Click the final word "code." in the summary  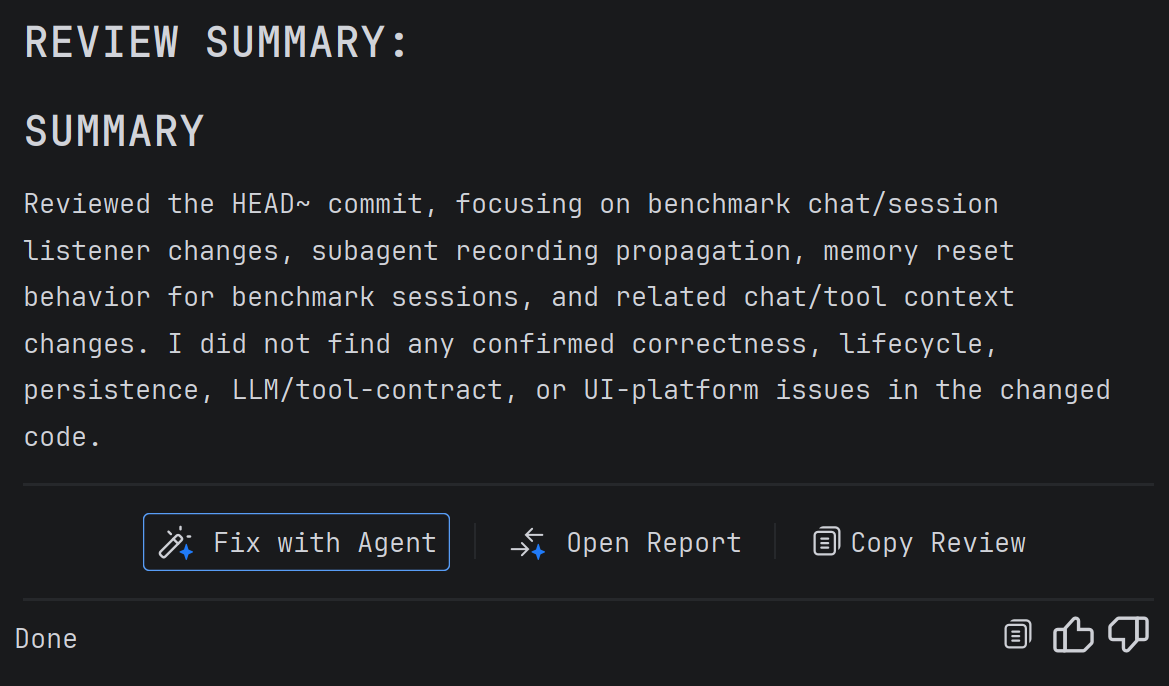click(x=63, y=437)
